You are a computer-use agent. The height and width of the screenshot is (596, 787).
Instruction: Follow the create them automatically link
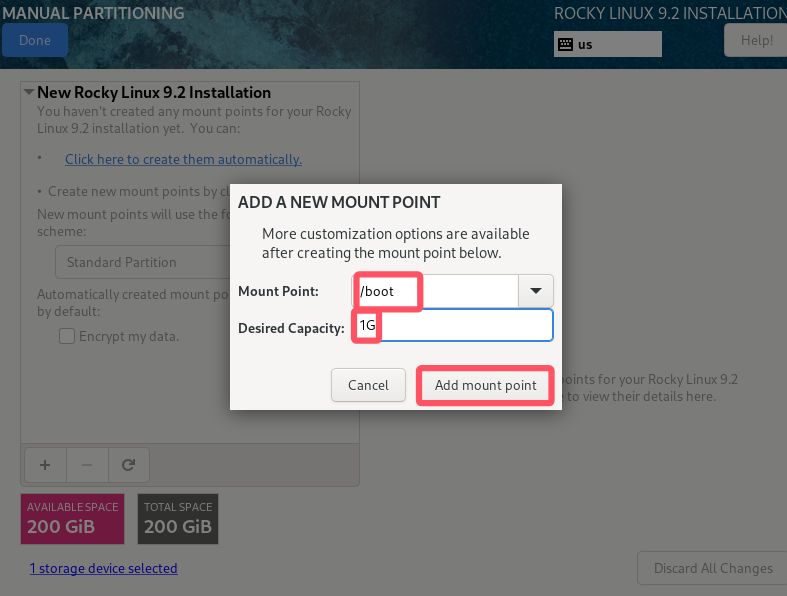pyautogui.click(x=183, y=159)
